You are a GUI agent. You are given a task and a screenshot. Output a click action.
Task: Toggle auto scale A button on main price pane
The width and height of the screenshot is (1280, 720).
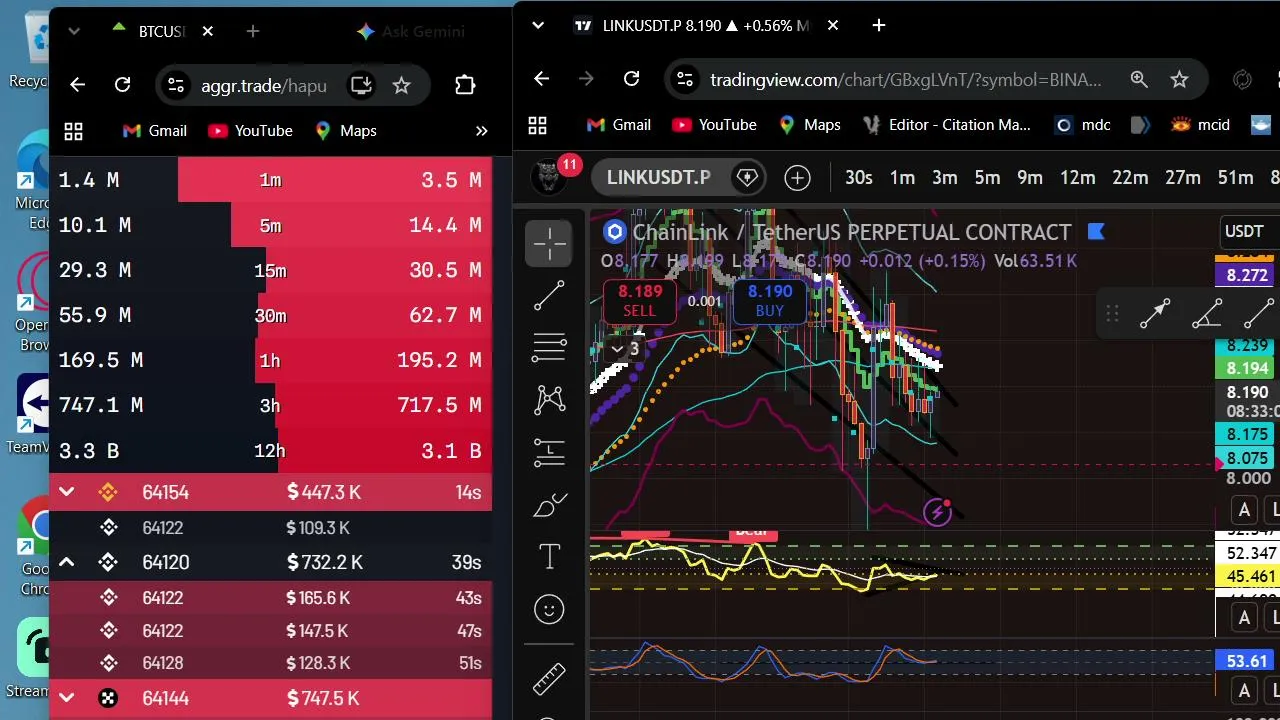1244,510
